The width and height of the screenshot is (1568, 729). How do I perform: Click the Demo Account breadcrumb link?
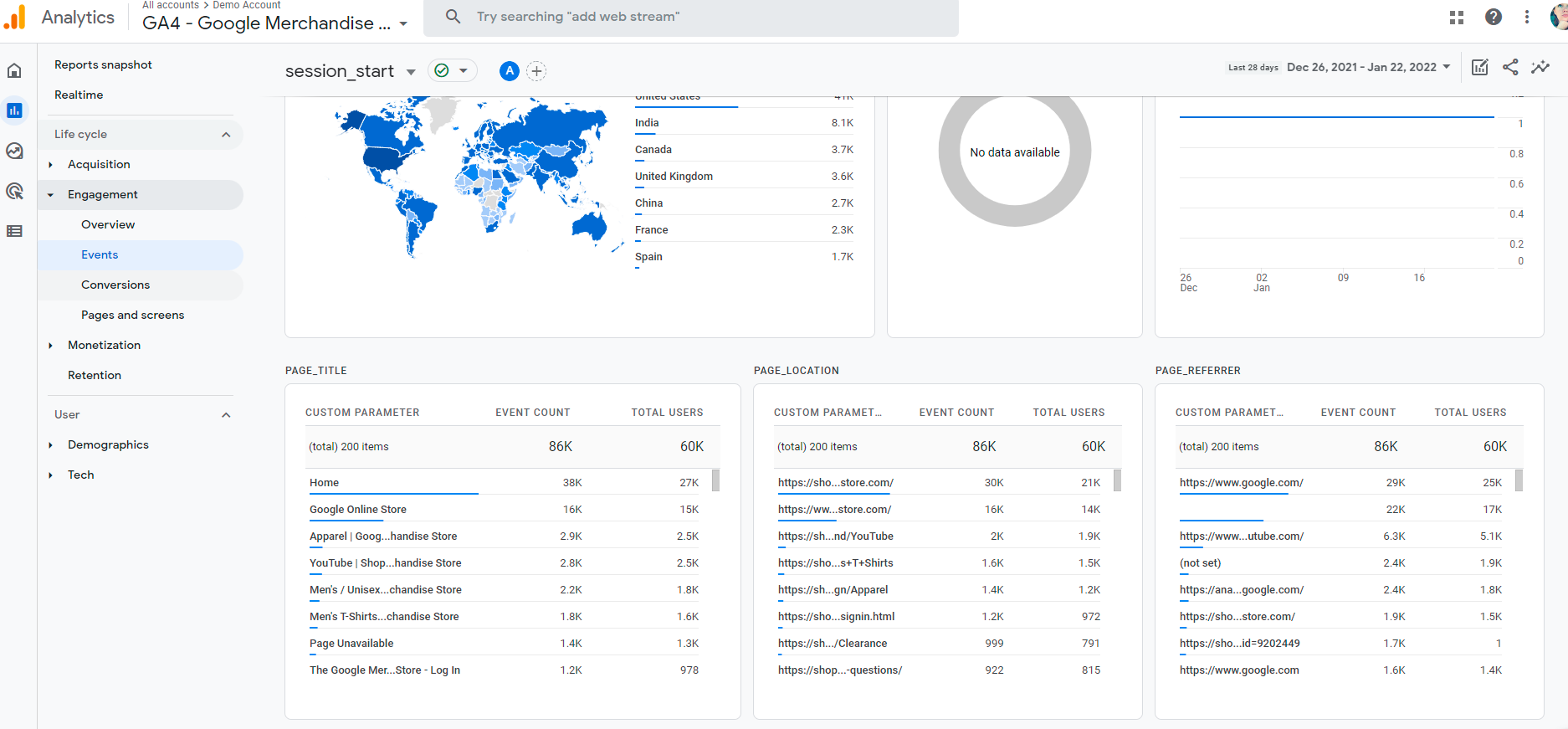pos(247,5)
